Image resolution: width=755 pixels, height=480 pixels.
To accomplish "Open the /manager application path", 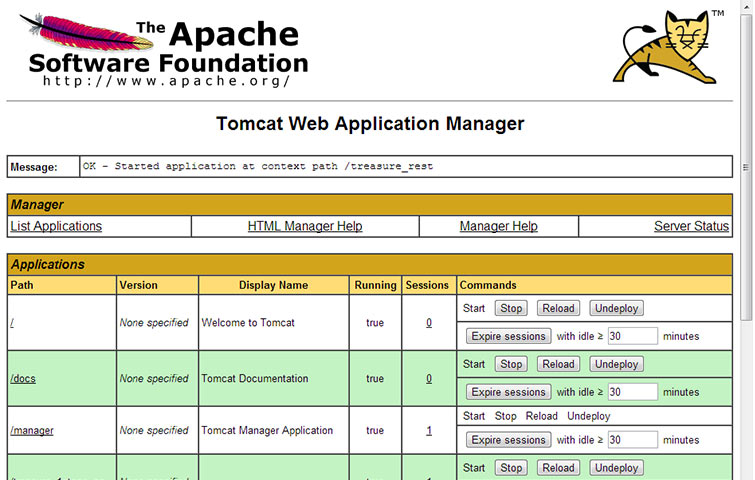I will pyautogui.click(x=32, y=430).
